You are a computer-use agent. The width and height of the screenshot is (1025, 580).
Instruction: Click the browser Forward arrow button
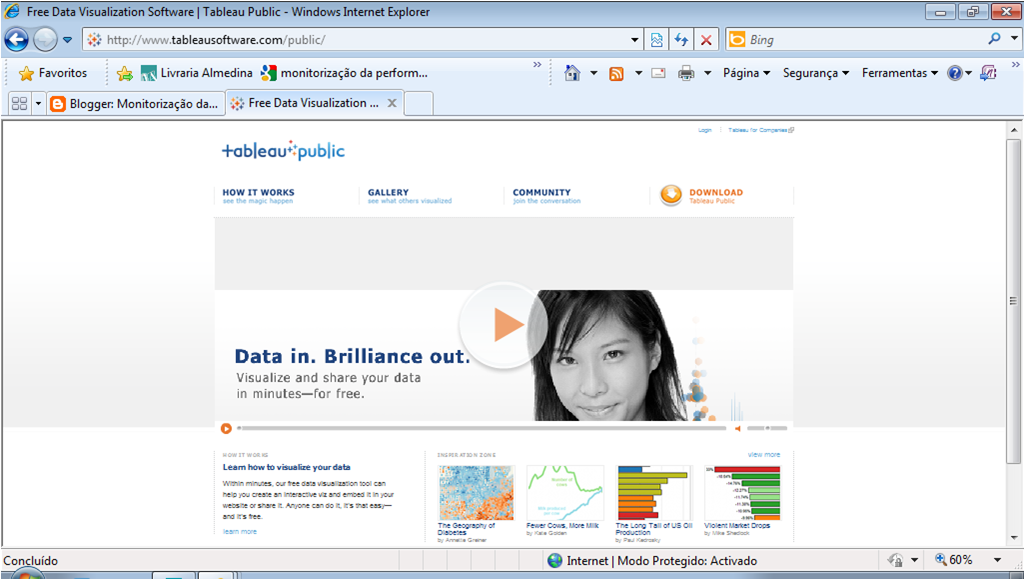point(45,40)
